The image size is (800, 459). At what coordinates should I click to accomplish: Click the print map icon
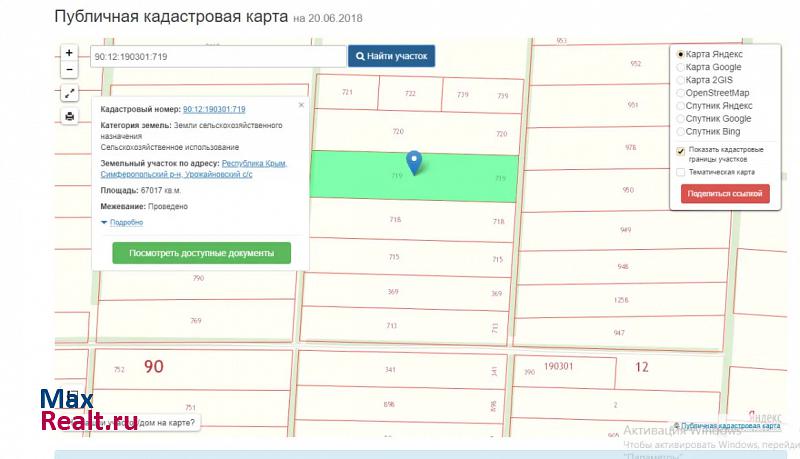(69, 116)
